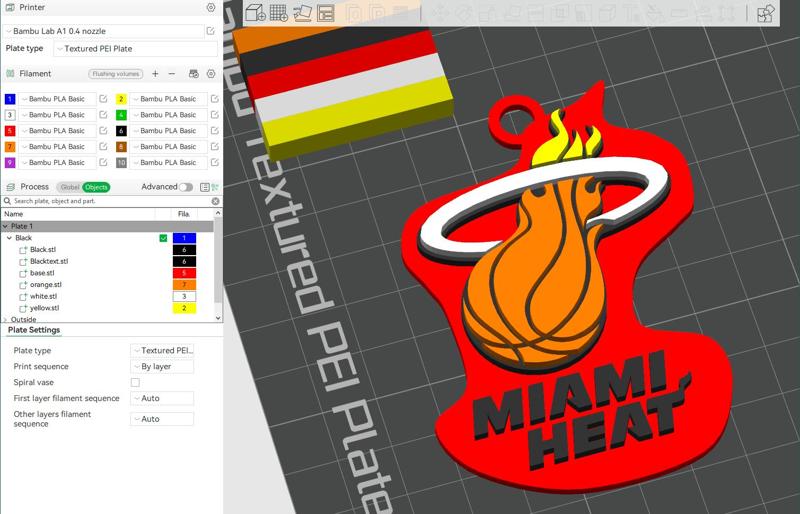Collapse the Plate 1 tree node

(6, 226)
